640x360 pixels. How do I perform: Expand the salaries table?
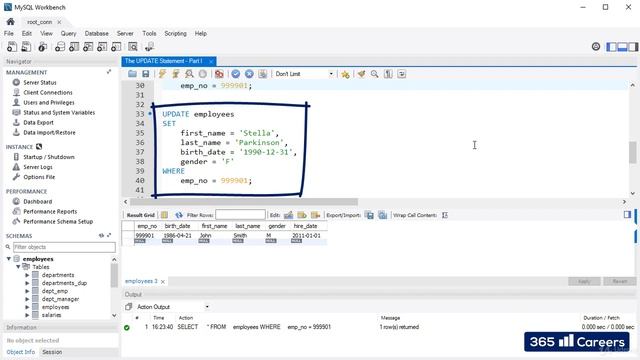click(x=27, y=315)
